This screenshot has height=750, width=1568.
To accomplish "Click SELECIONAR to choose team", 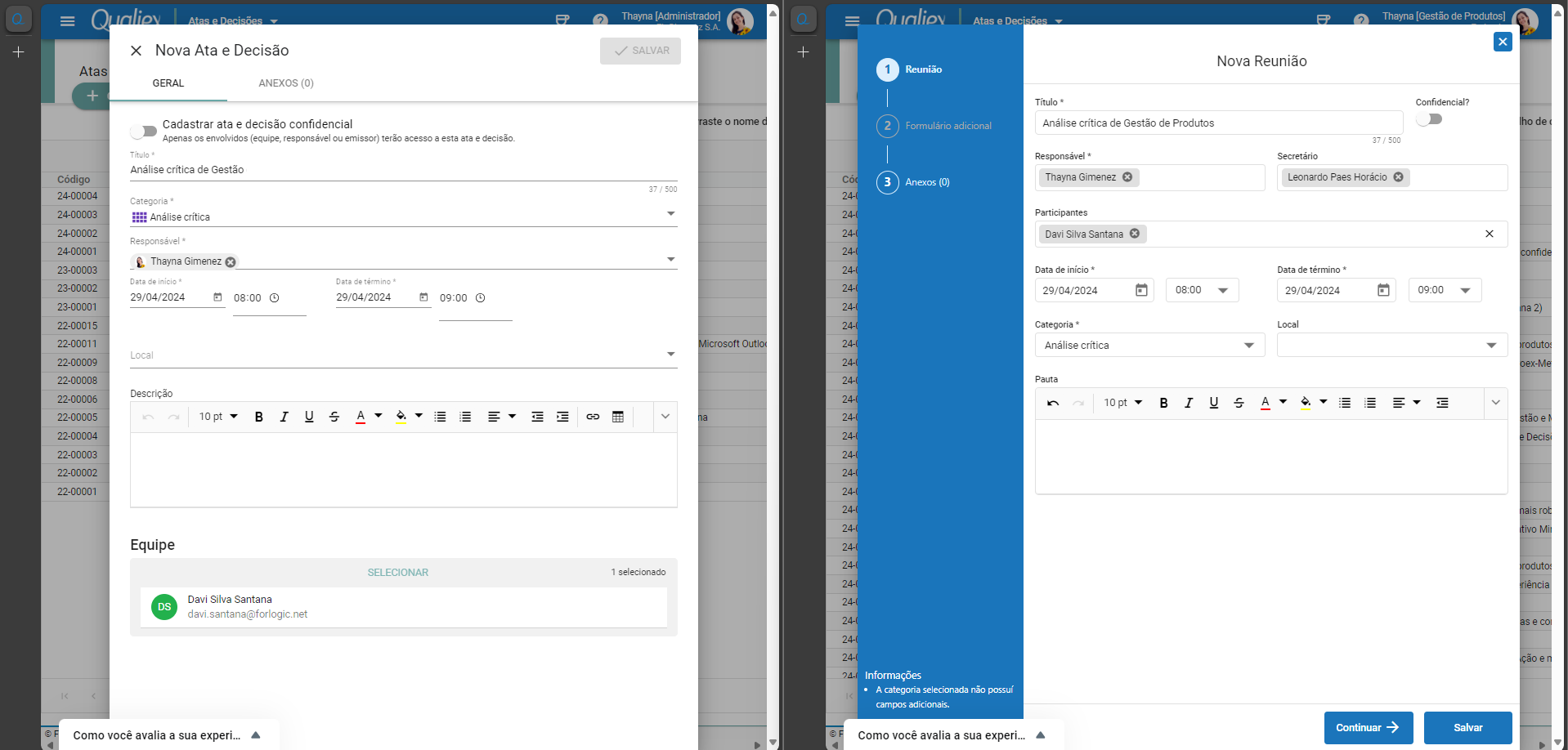I will (x=398, y=573).
